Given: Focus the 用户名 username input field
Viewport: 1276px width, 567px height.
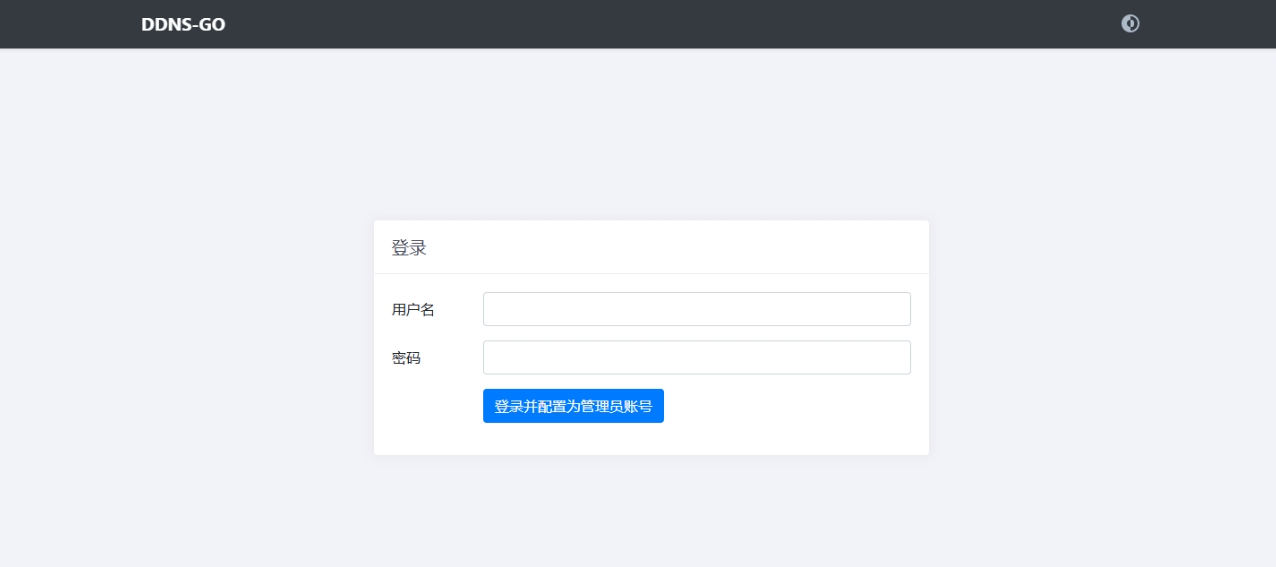Looking at the screenshot, I should [x=696, y=309].
